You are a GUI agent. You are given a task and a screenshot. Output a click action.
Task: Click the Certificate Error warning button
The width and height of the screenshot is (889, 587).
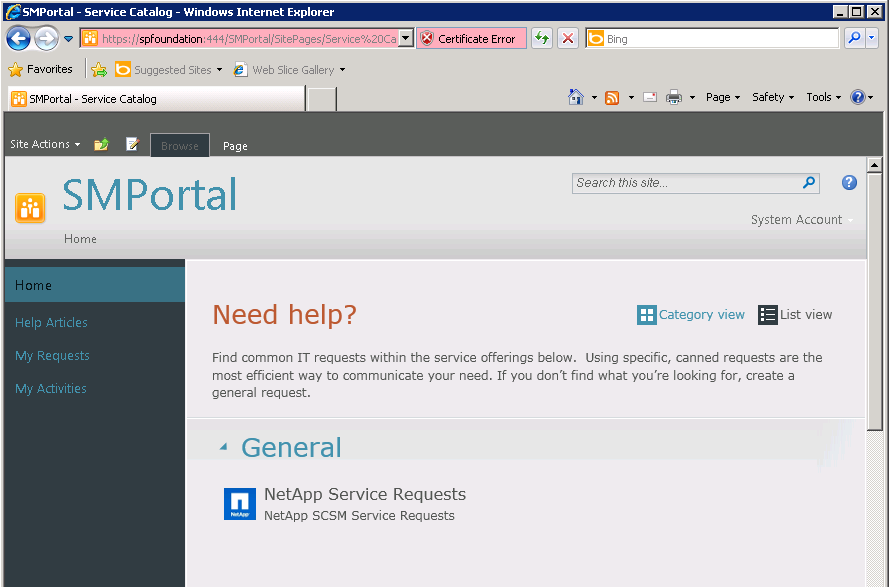point(470,39)
